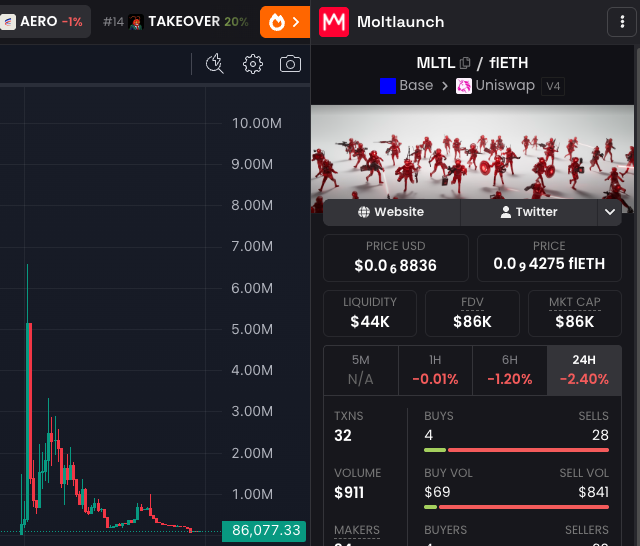Select the 5M timeframe tab
Viewport: 640px width, 546px height.
coord(361,370)
